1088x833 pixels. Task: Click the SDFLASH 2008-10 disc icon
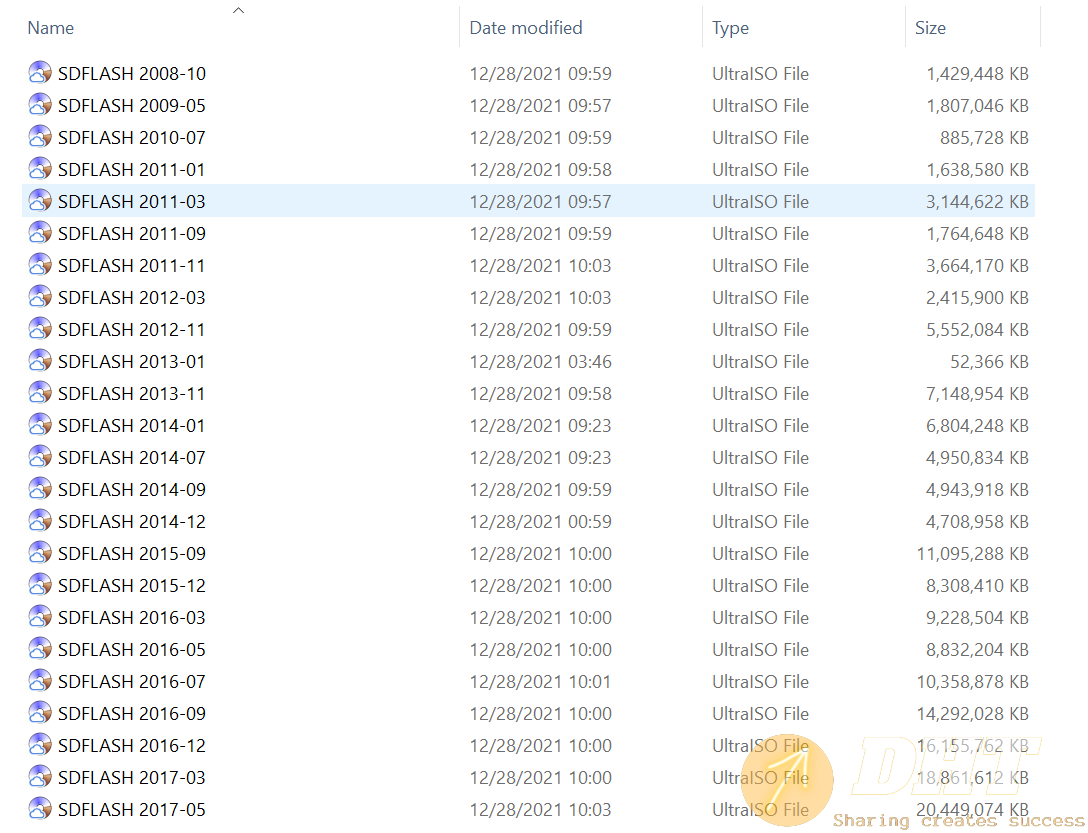pyautogui.click(x=40, y=73)
